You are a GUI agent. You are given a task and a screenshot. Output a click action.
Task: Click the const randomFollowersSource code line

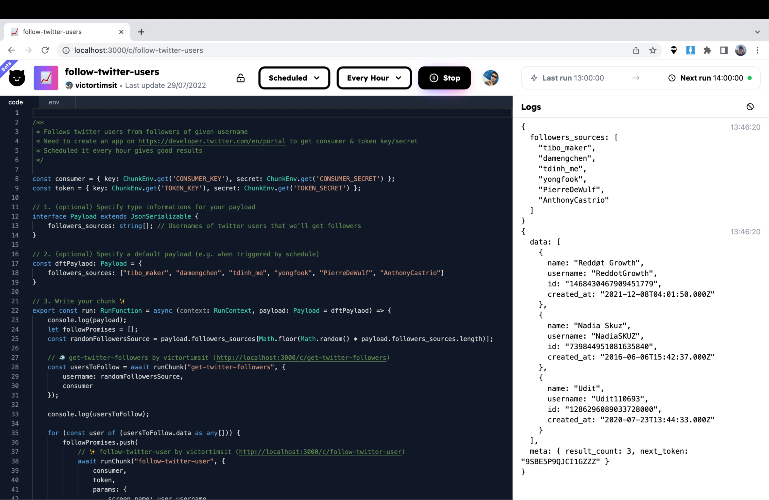tap(270, 339)
